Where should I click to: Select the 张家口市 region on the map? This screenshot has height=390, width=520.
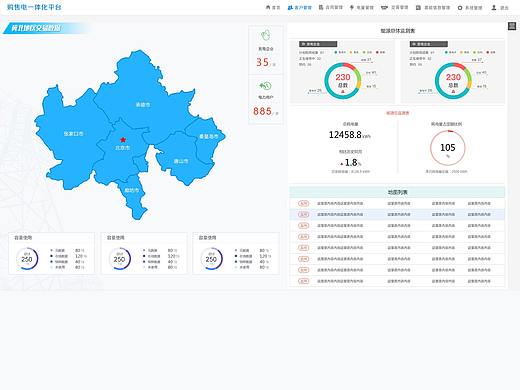[73, 134]
